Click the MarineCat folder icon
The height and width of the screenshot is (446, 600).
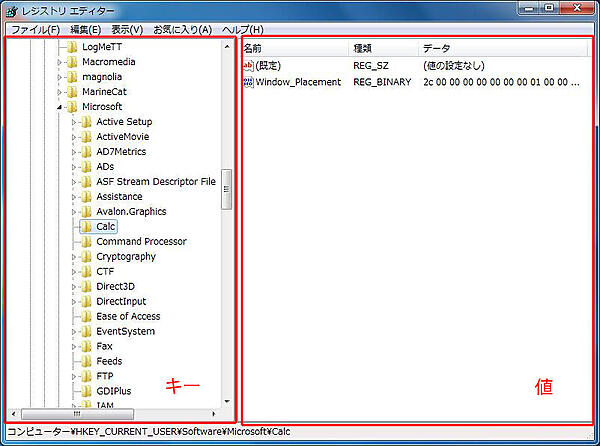point(72,92)
